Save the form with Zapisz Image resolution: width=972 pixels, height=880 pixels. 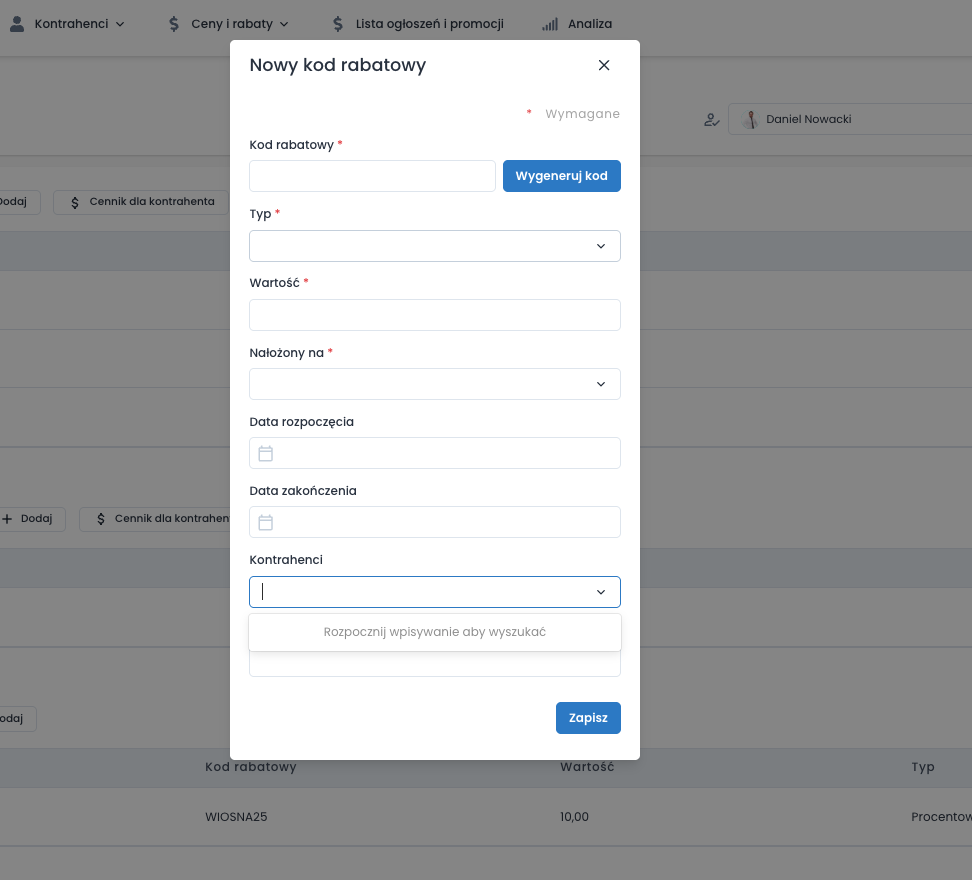(x=588, y=718)
